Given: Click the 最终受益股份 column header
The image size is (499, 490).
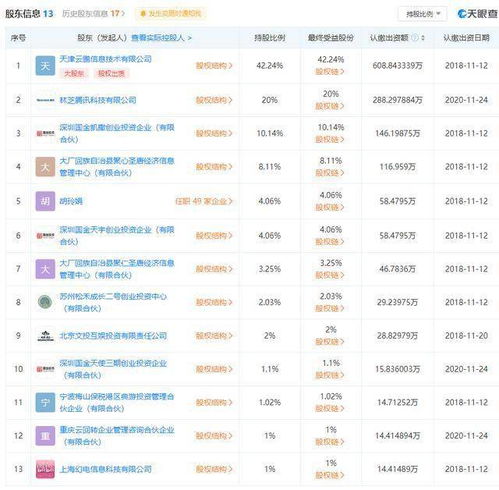Looking at the screenshot, I should point(331,38).
